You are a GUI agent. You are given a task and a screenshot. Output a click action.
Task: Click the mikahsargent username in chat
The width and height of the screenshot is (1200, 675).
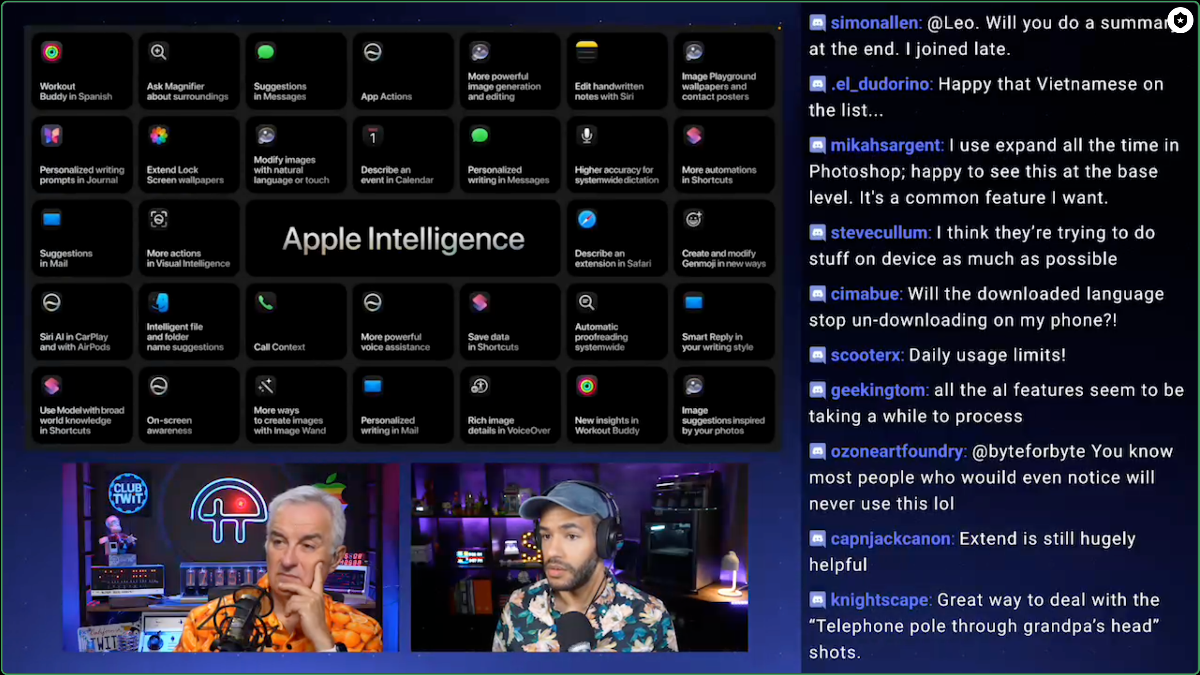click(886, 146)
